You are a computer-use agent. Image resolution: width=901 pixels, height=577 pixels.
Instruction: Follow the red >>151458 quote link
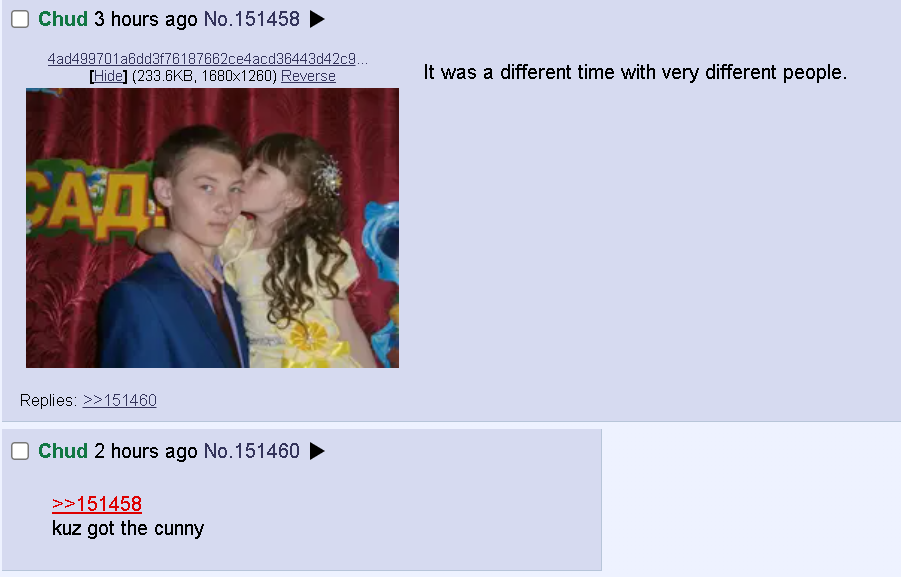[97, 504]
